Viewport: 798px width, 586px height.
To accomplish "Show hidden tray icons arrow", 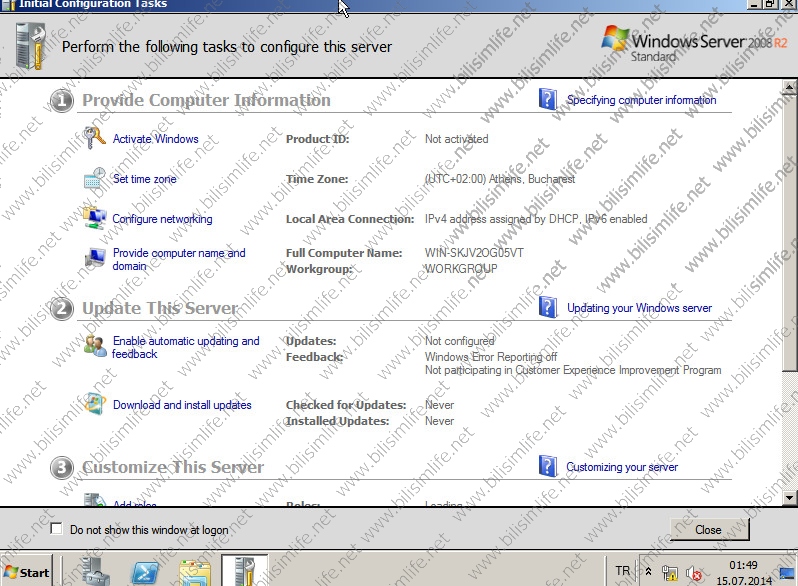I will pos(648,571).
